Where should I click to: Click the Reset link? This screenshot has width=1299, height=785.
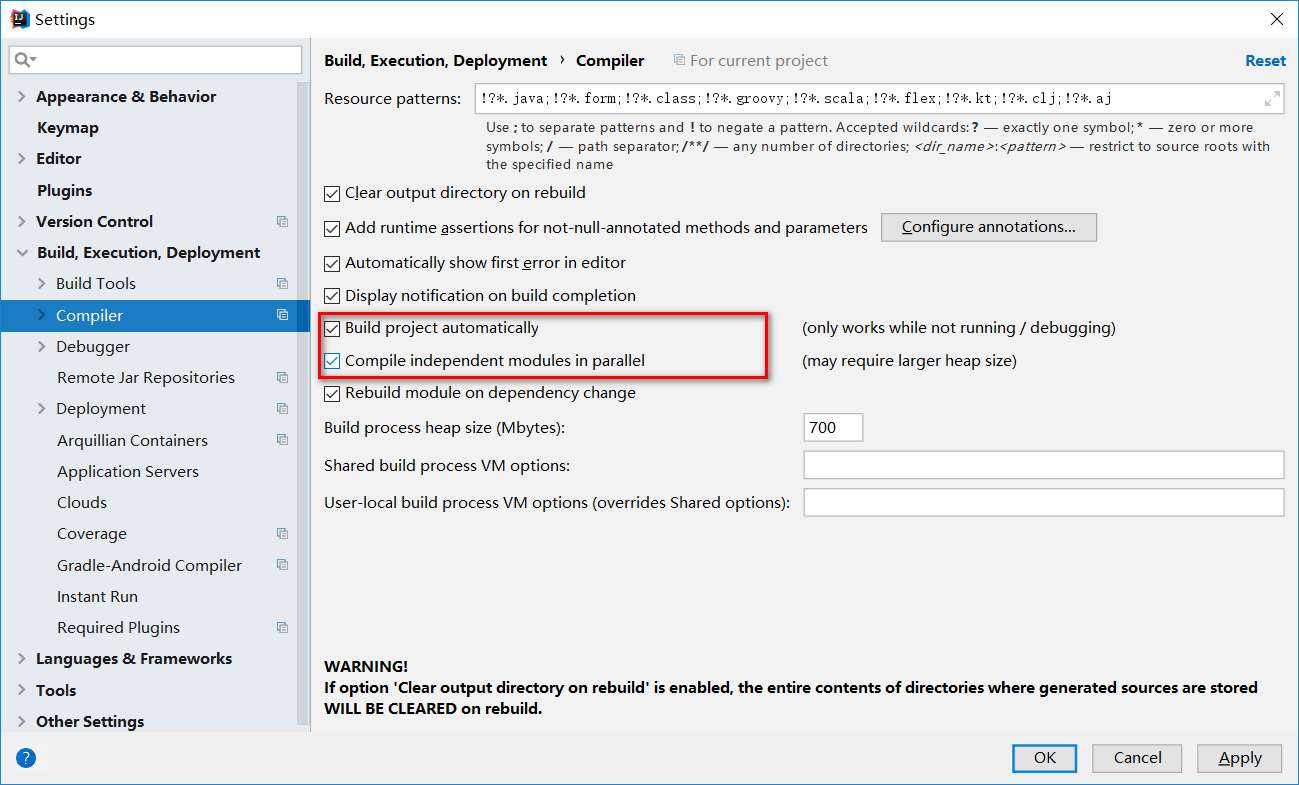[1265, 61]
